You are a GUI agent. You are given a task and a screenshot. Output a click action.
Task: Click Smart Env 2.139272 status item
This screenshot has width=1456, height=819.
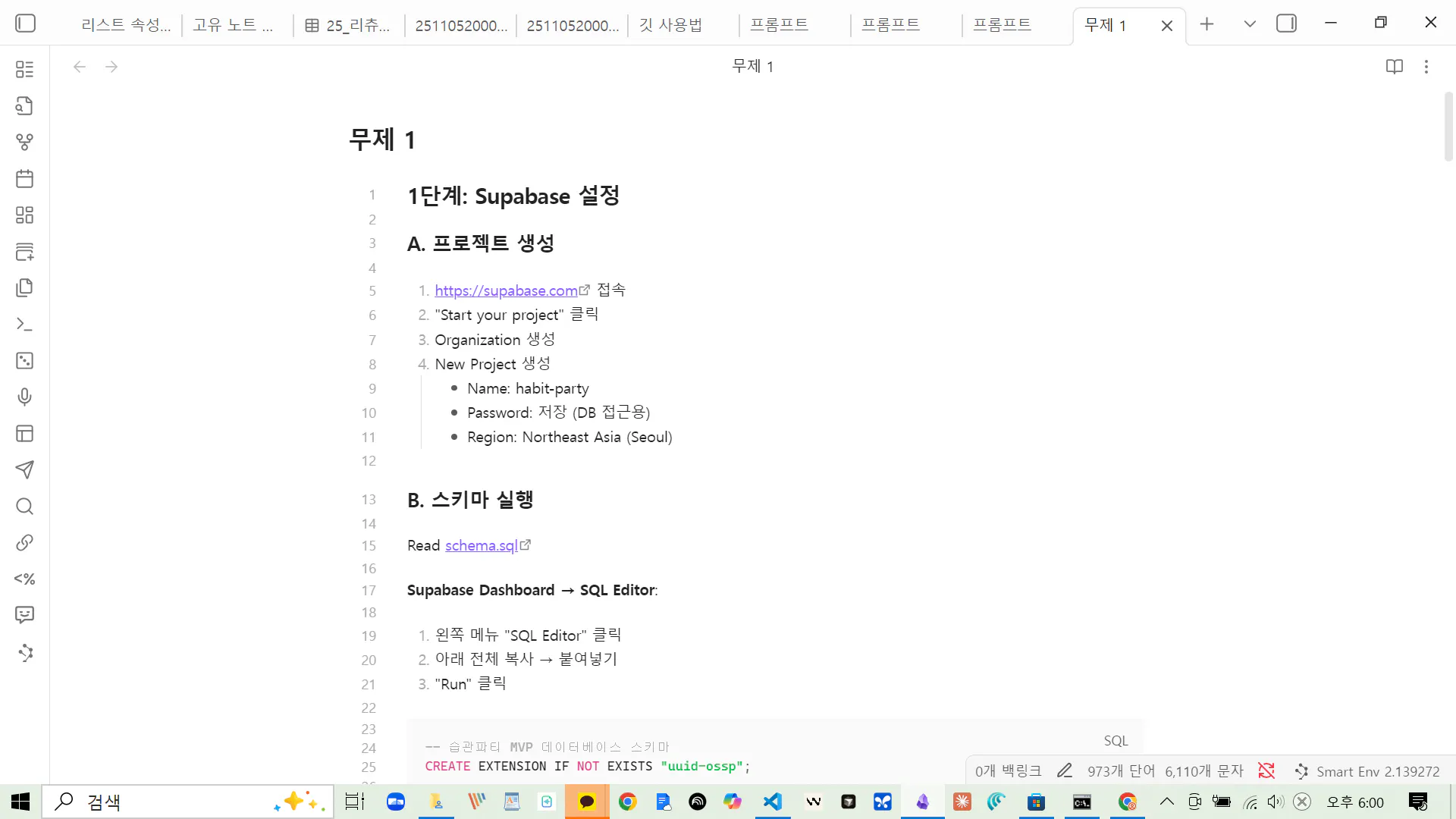point(1367,771)
